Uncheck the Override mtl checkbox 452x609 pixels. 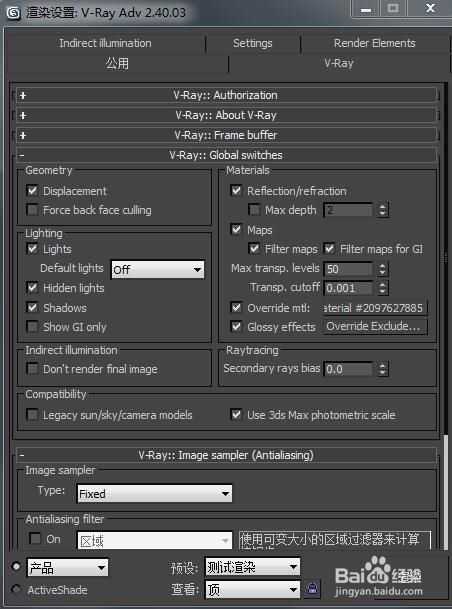(x=236, y=308)
